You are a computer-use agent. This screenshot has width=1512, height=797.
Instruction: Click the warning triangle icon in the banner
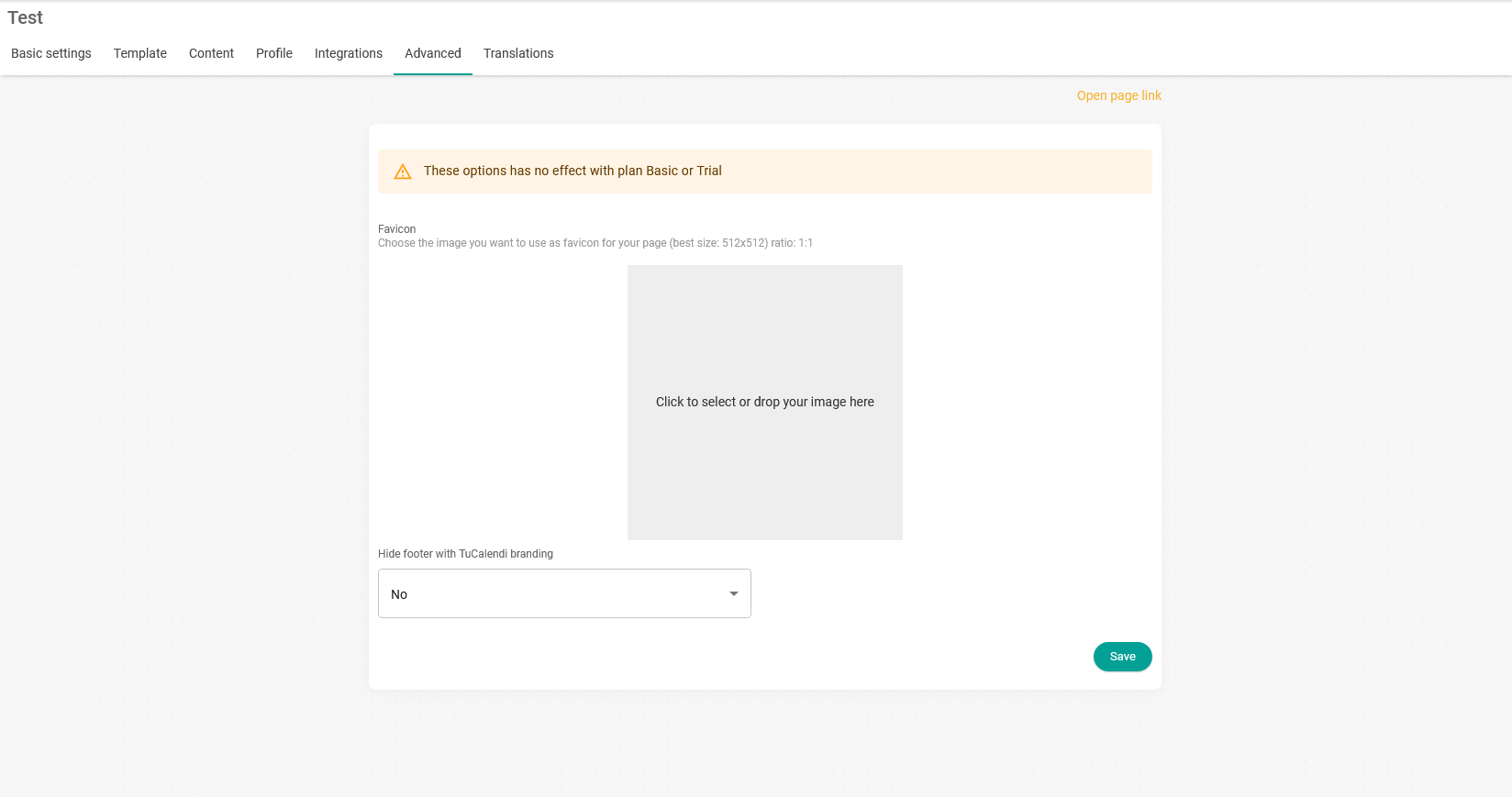[403, 172]
